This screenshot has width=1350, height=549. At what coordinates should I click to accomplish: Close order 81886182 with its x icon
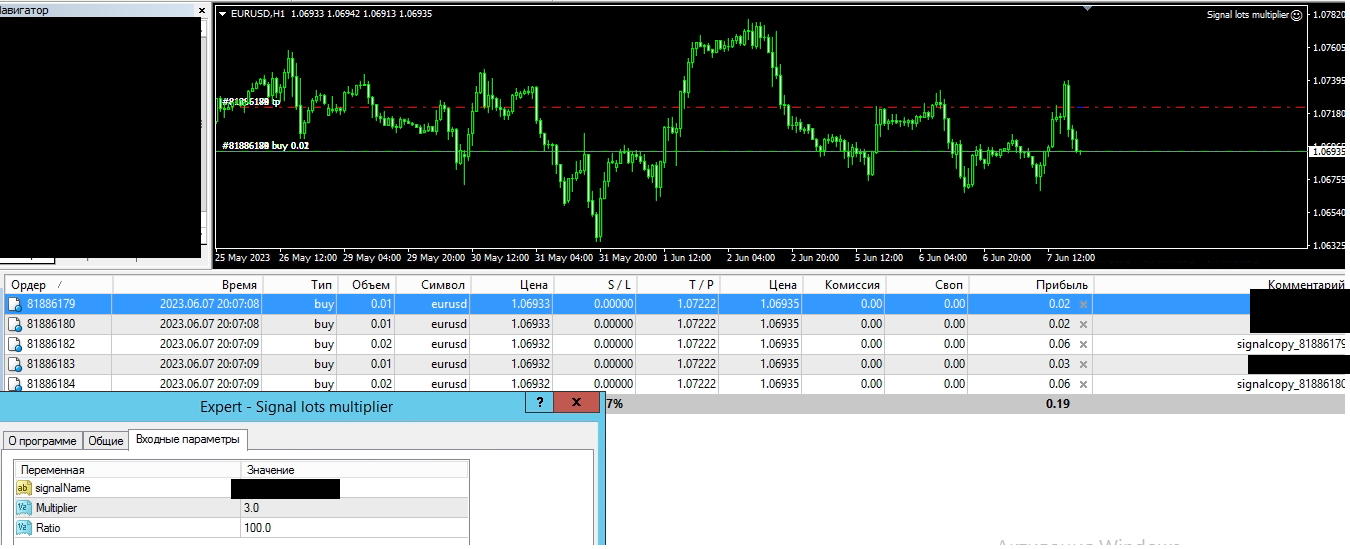point(1083,344)
